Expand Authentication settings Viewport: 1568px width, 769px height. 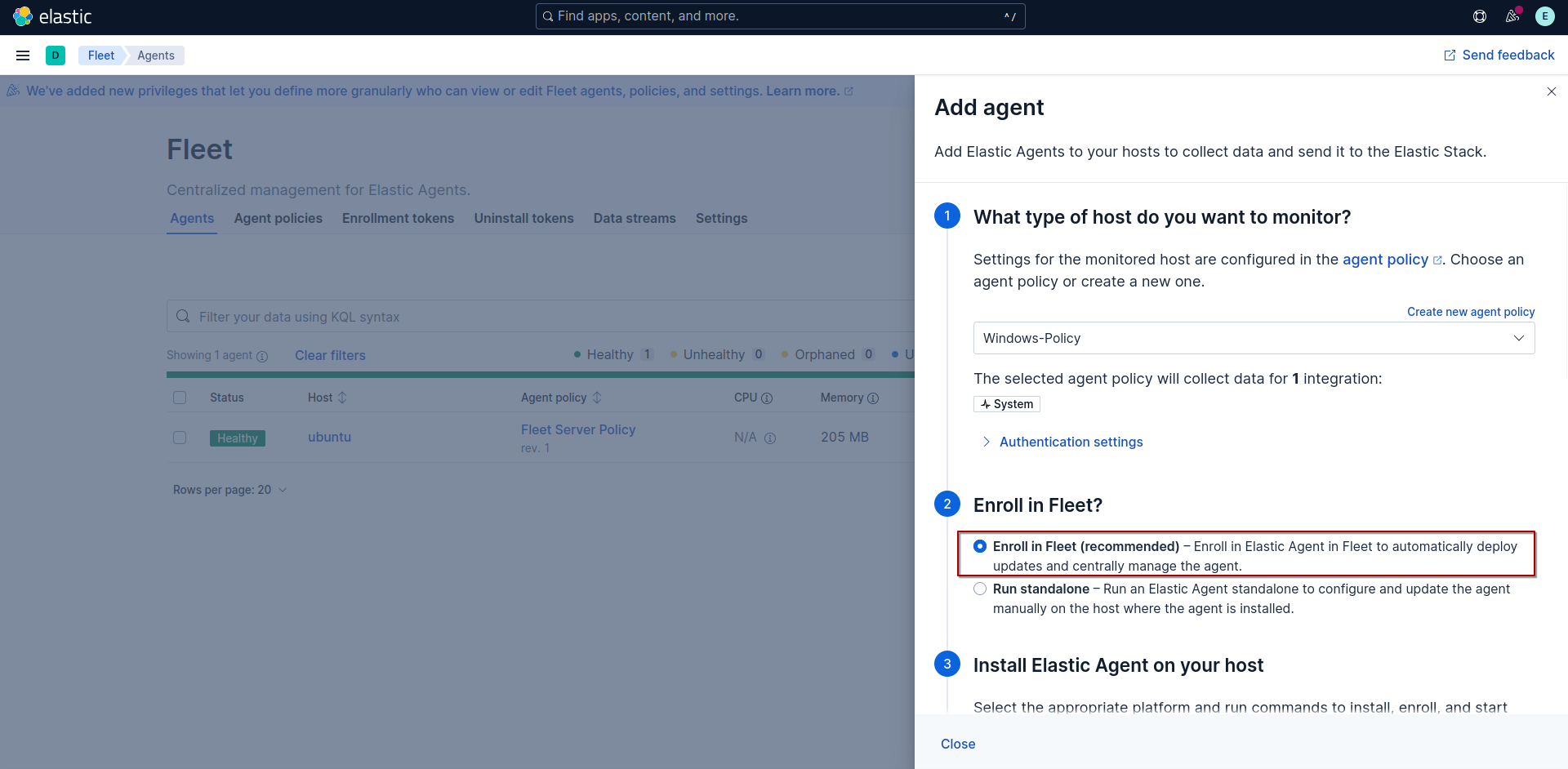coord(1062,442)
